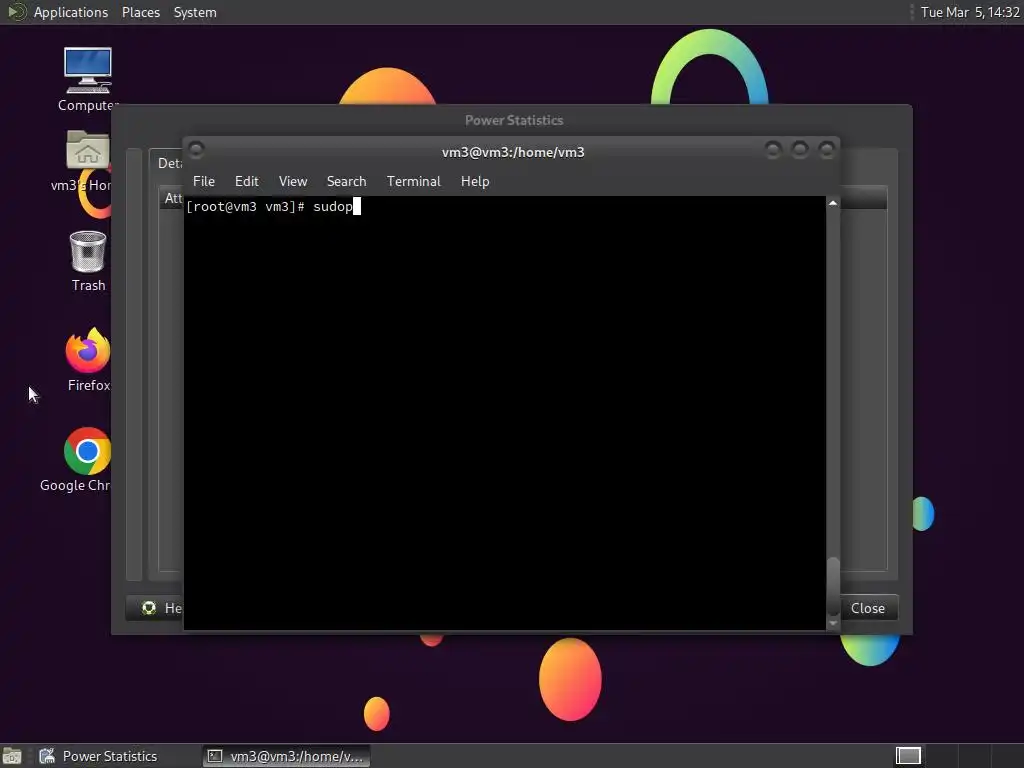The width and height of the screenshot is (1024, 768).
Task: Open the terminal File menu
Action: (x=204, y=182)
